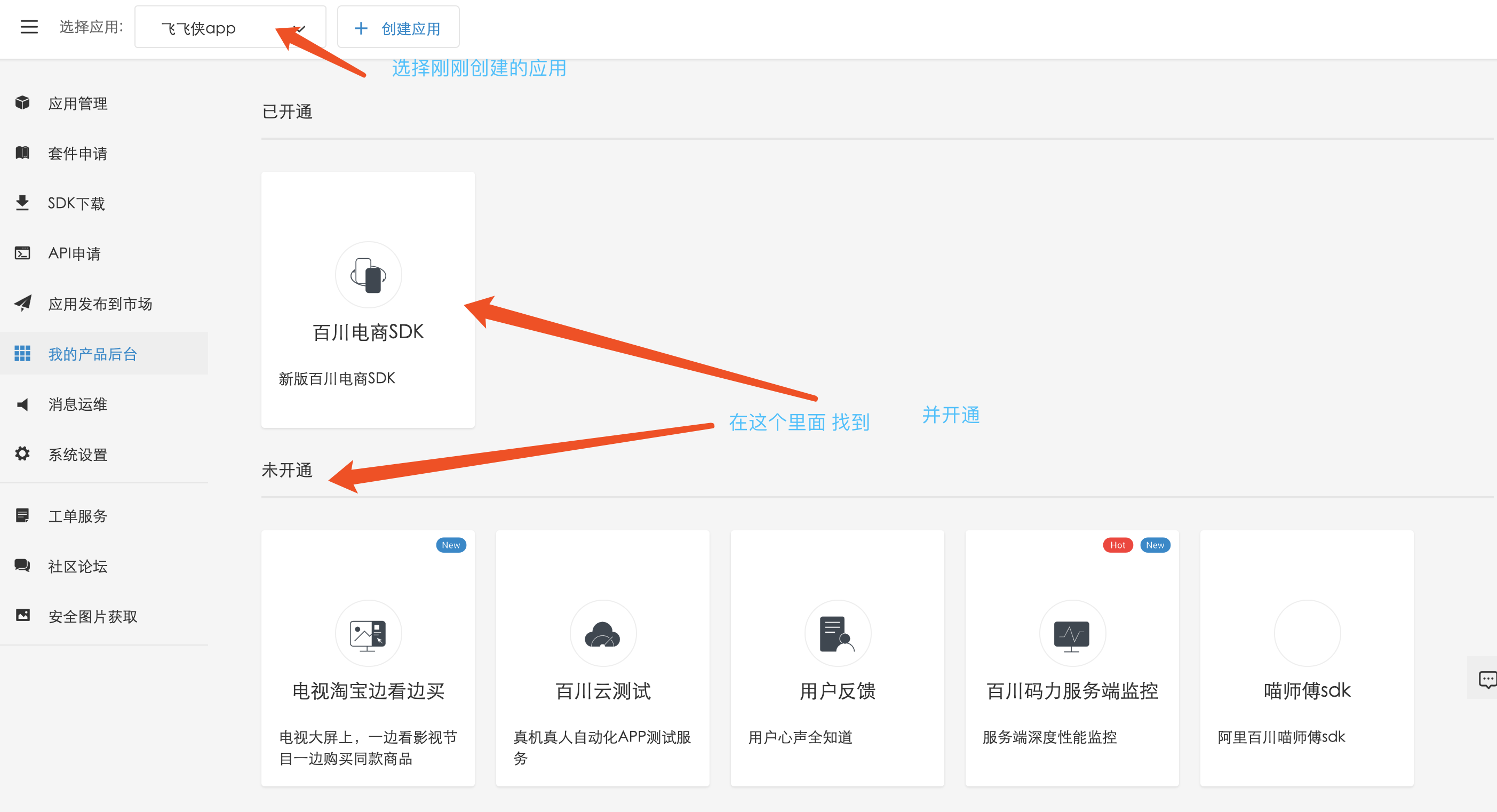Open 应用管理 in sidebar
Screen dimensions: 1497x812
[x=77, y=104]
